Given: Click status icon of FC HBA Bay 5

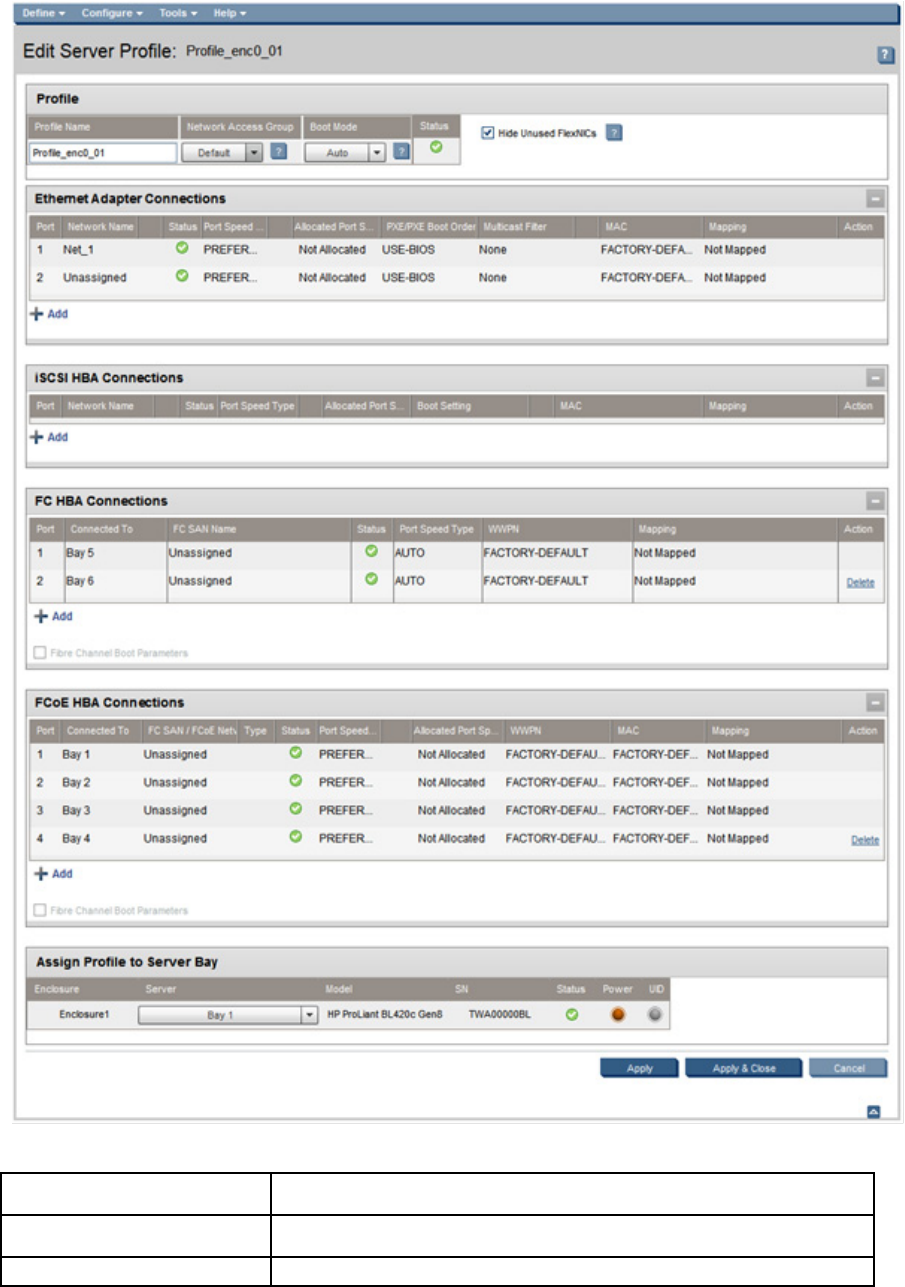Looking at the screenshot, I should click(x=371, y=552).
